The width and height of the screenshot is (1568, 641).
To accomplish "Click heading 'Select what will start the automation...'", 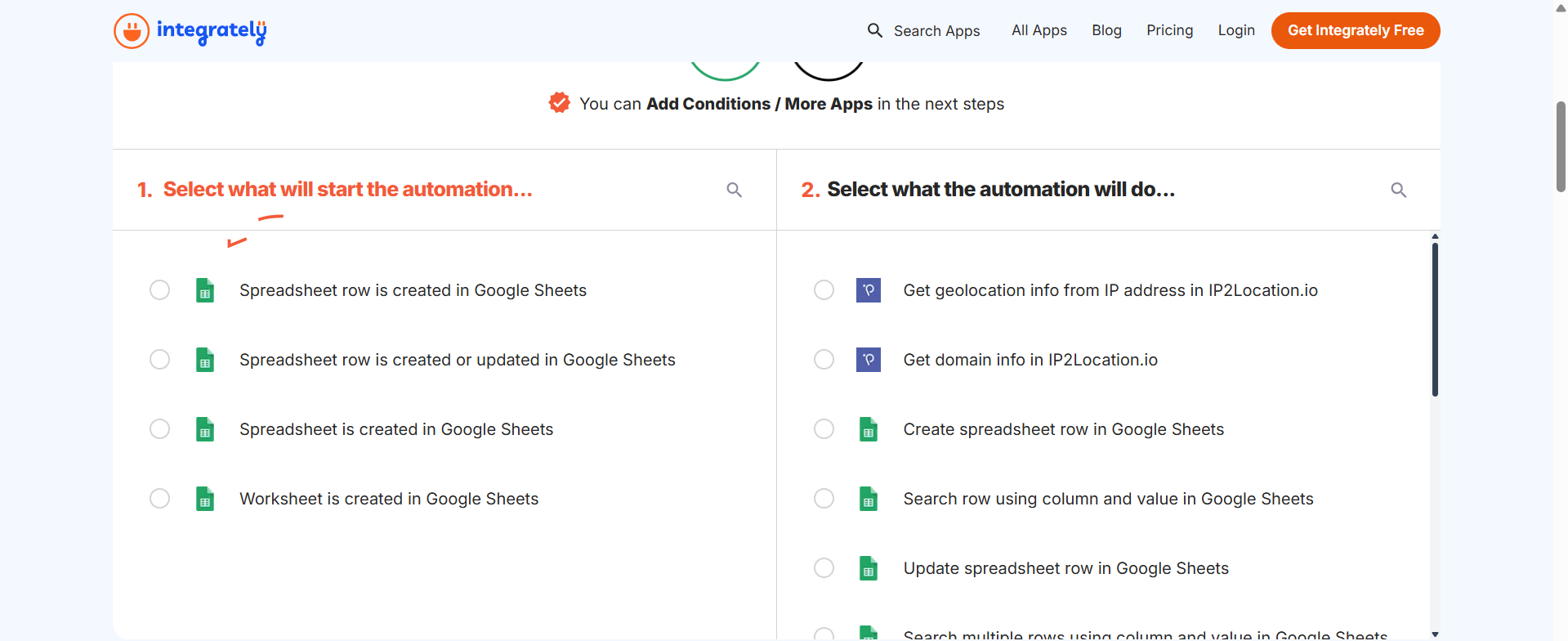I will [x=348, y=190].
